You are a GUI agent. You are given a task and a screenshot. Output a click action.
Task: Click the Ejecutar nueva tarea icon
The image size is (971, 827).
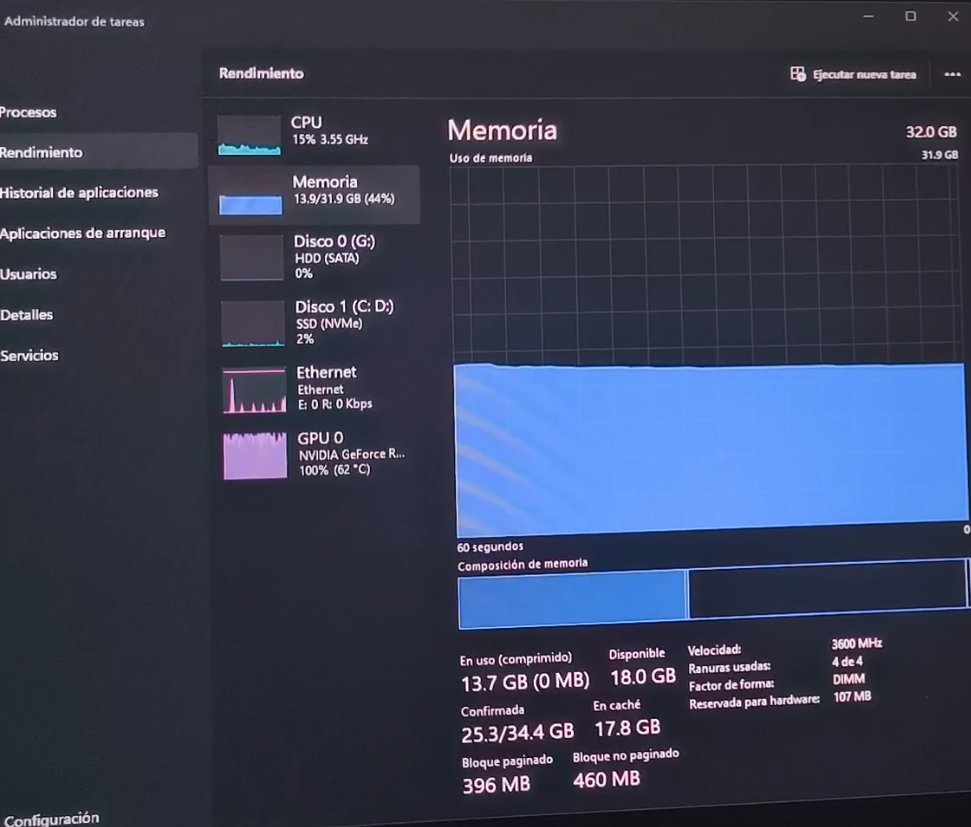click(x=797, y=74)
